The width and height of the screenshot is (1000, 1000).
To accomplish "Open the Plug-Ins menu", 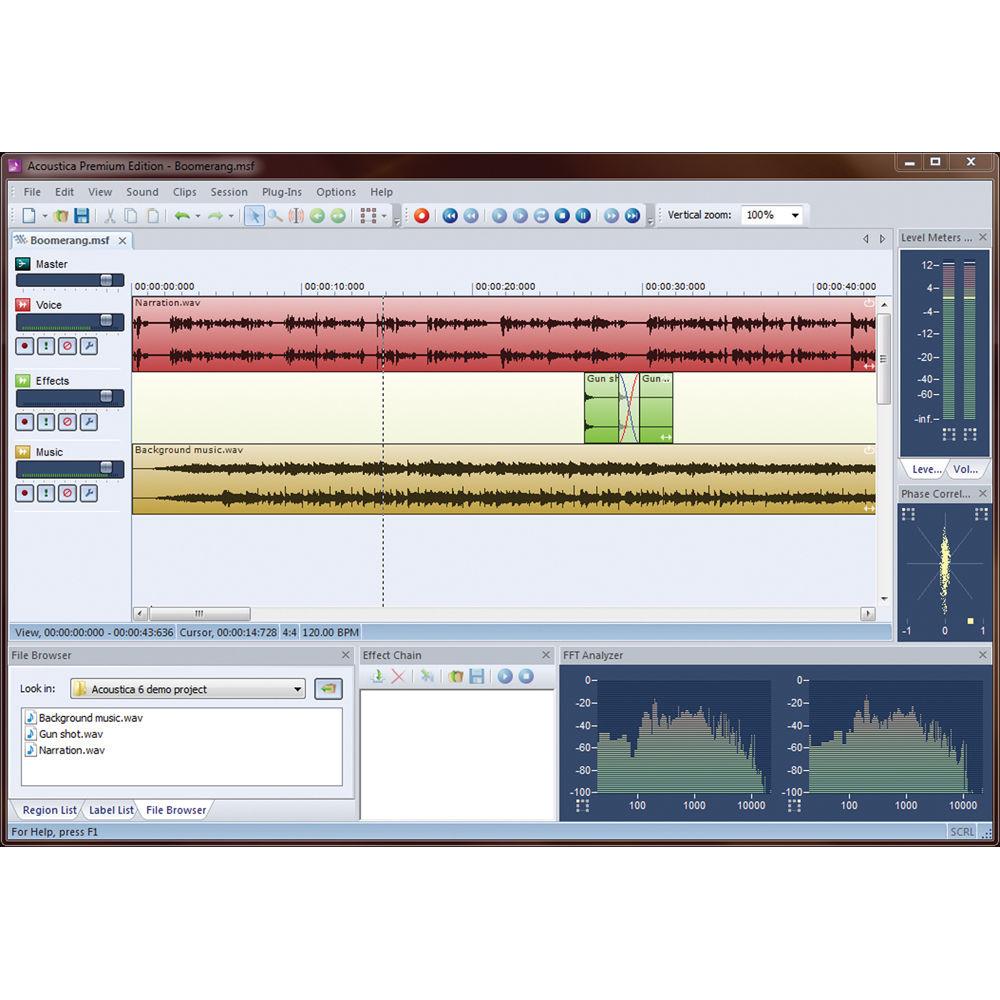I will click(281, 192).
